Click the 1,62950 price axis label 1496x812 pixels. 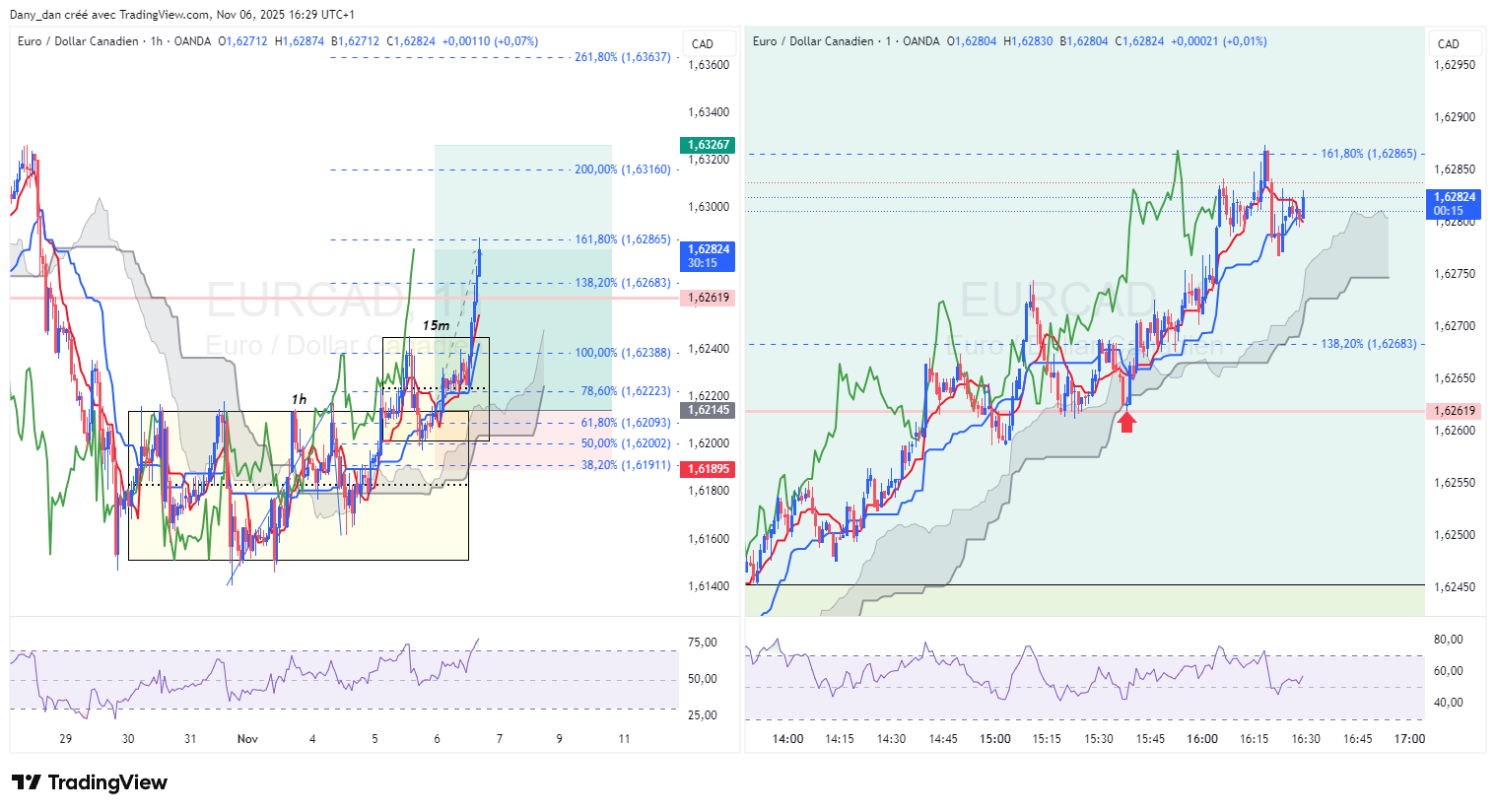1455,65
